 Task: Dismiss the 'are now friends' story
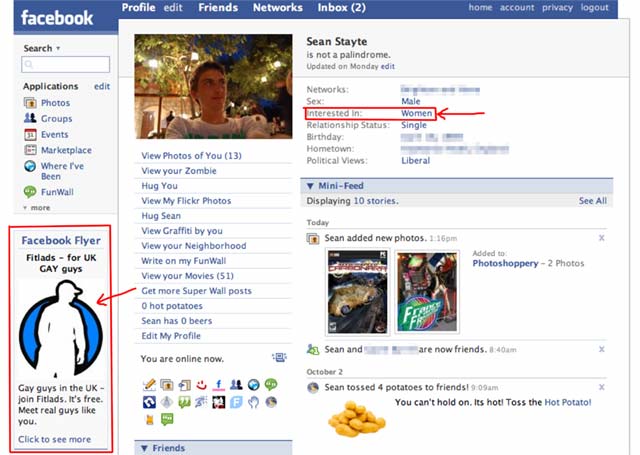point(602,349)
